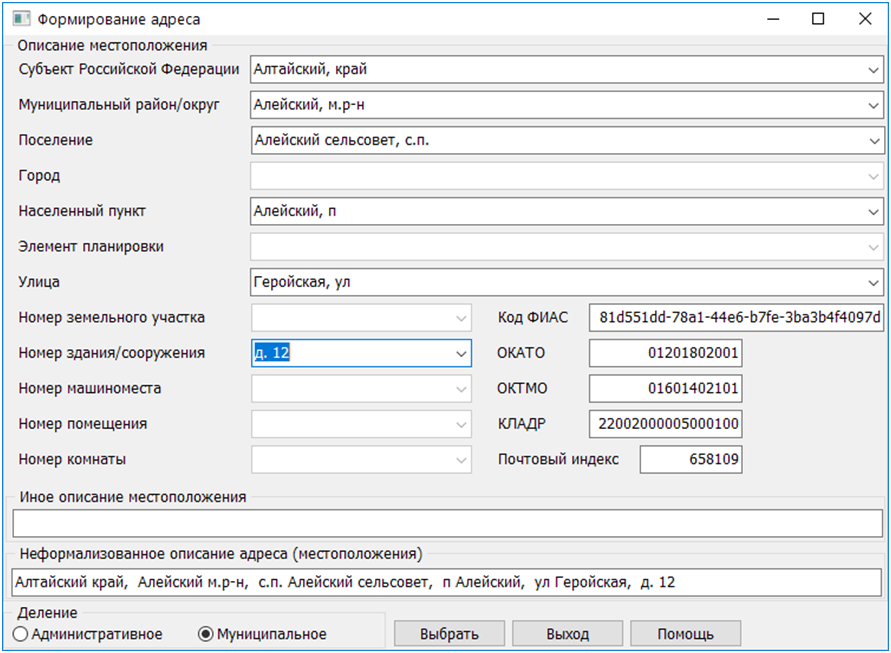Click Иное описание местоположения text field

coord(447,523)
